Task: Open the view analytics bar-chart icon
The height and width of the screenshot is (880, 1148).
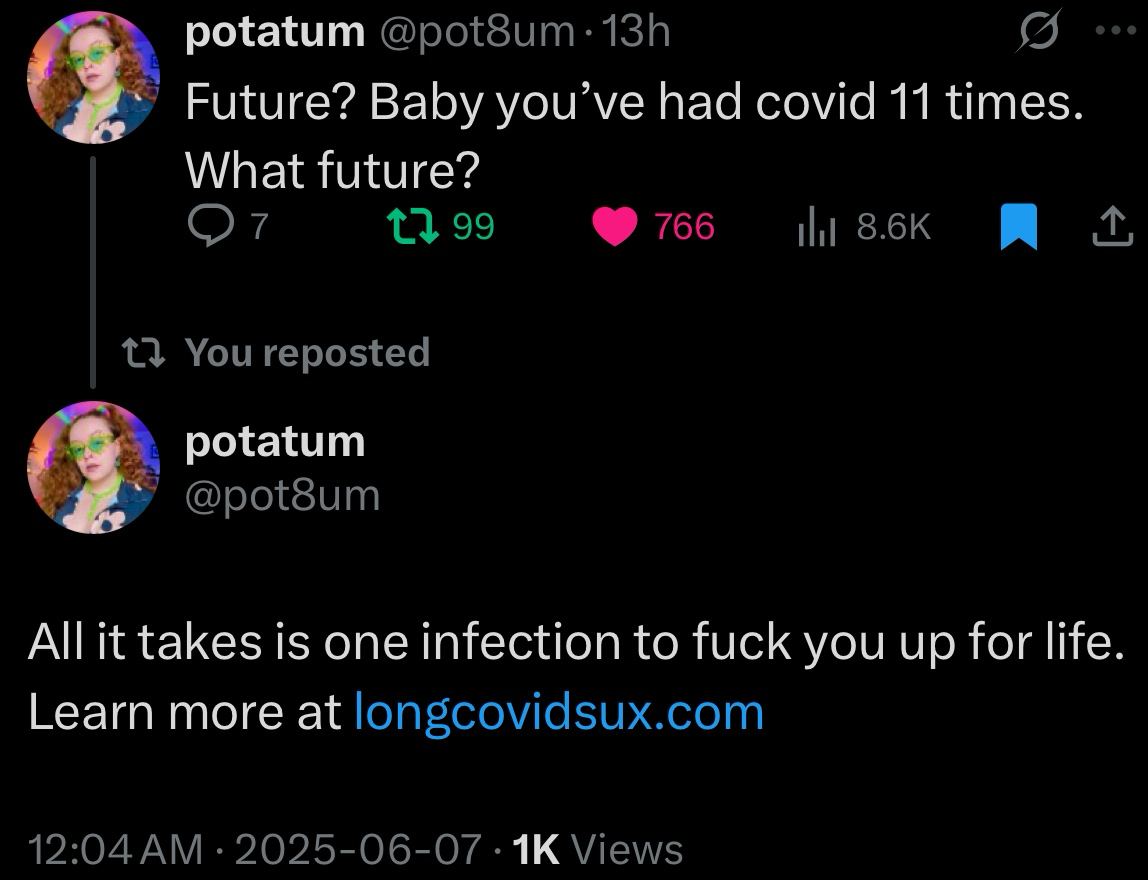Action: (817, 229)
